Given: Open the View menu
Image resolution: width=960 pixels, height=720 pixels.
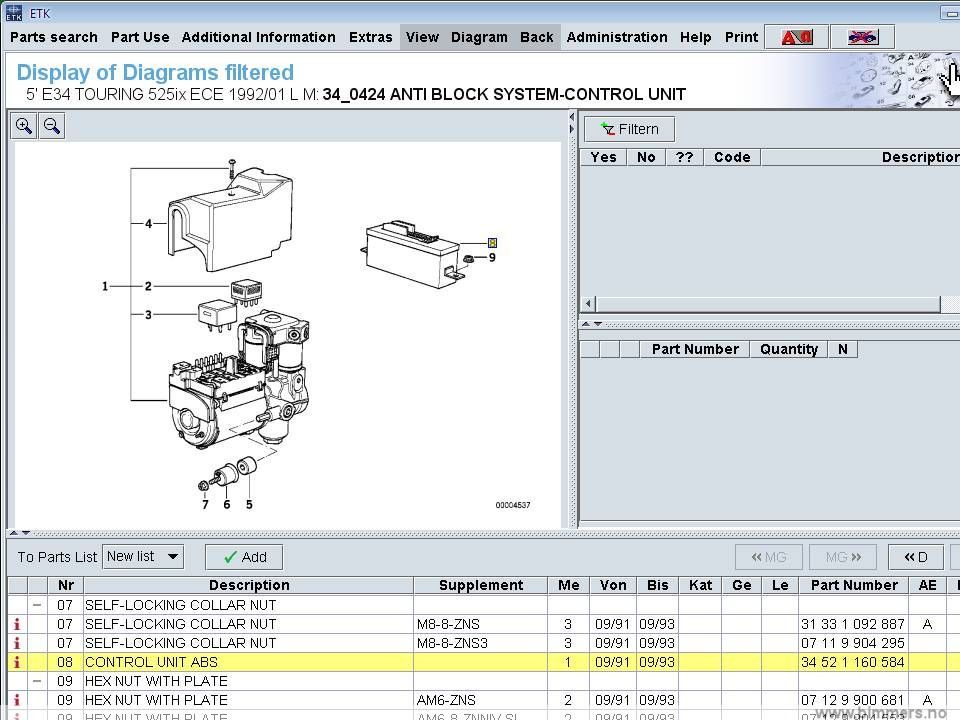Looking at the screenshot, I should 422,37.
